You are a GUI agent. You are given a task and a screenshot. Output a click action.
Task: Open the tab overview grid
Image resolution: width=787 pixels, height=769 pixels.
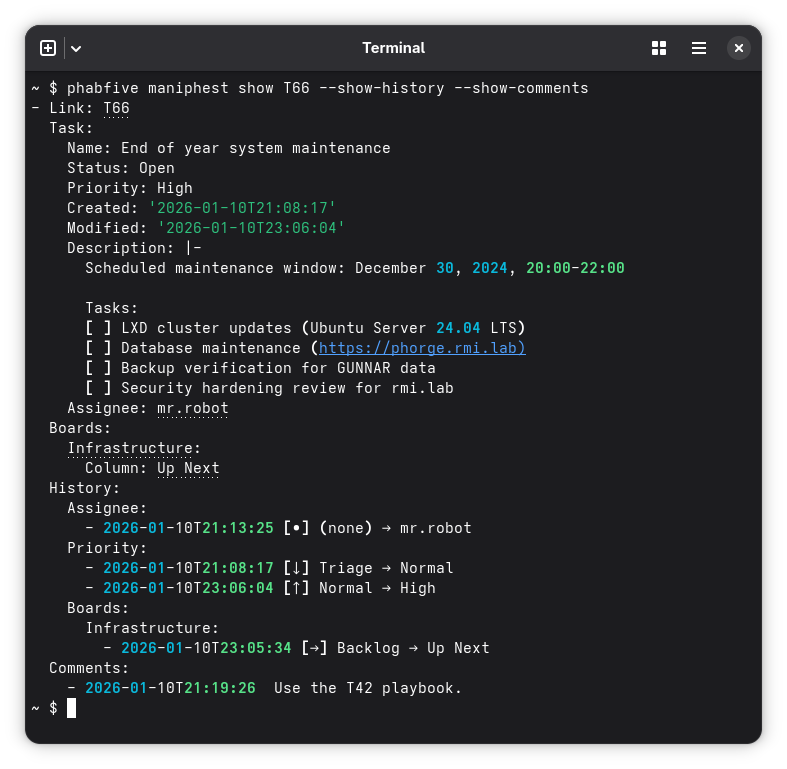click(659, 48)
